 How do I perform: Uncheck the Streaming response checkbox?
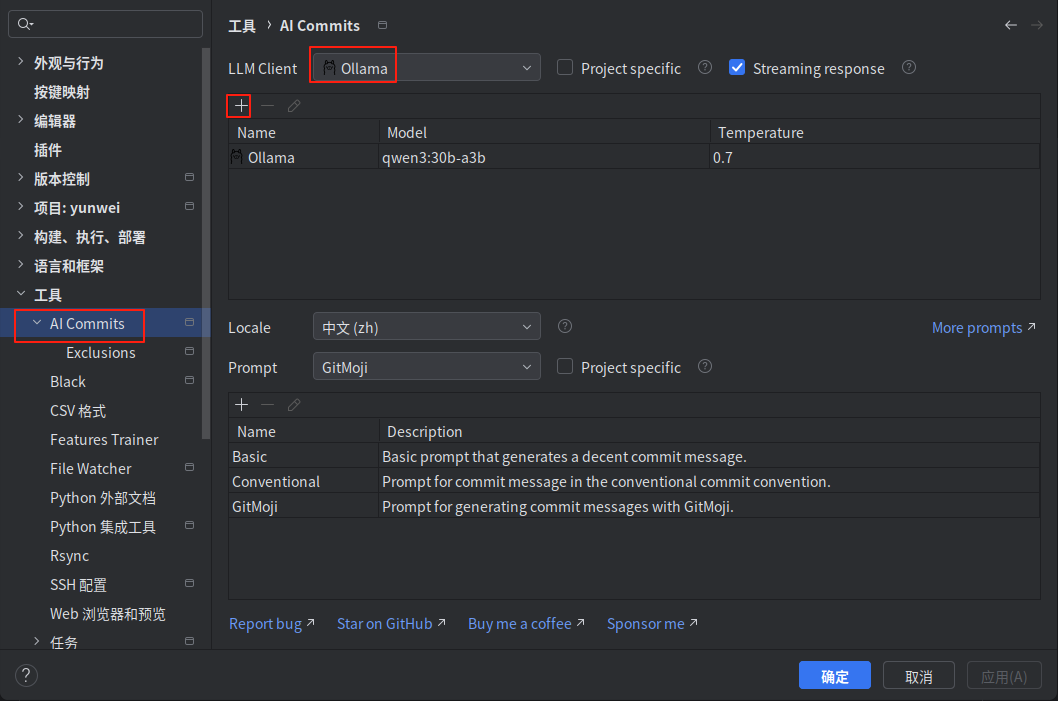(x=737, y=67)
